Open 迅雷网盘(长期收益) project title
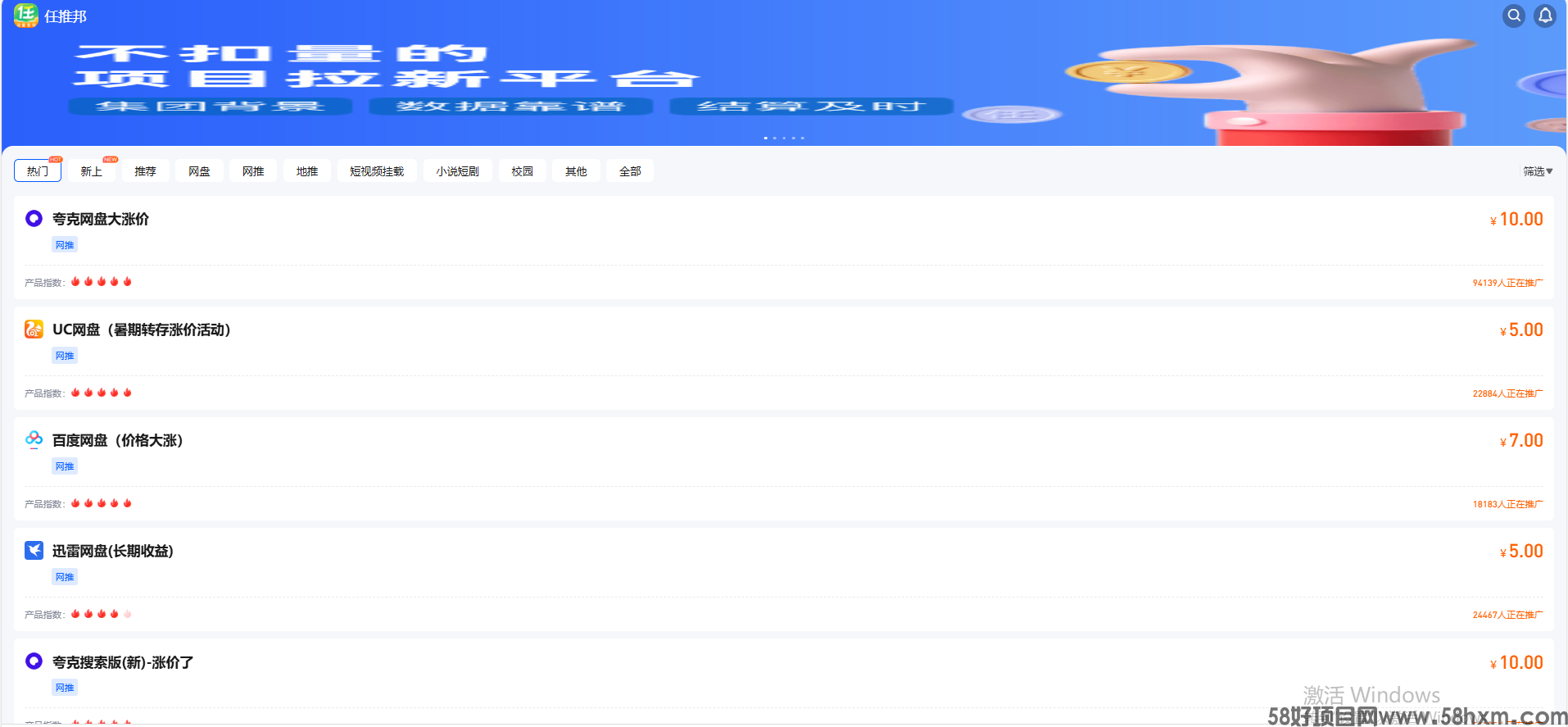This screenshot has height=727, width=1568. [x=113, y=552]
